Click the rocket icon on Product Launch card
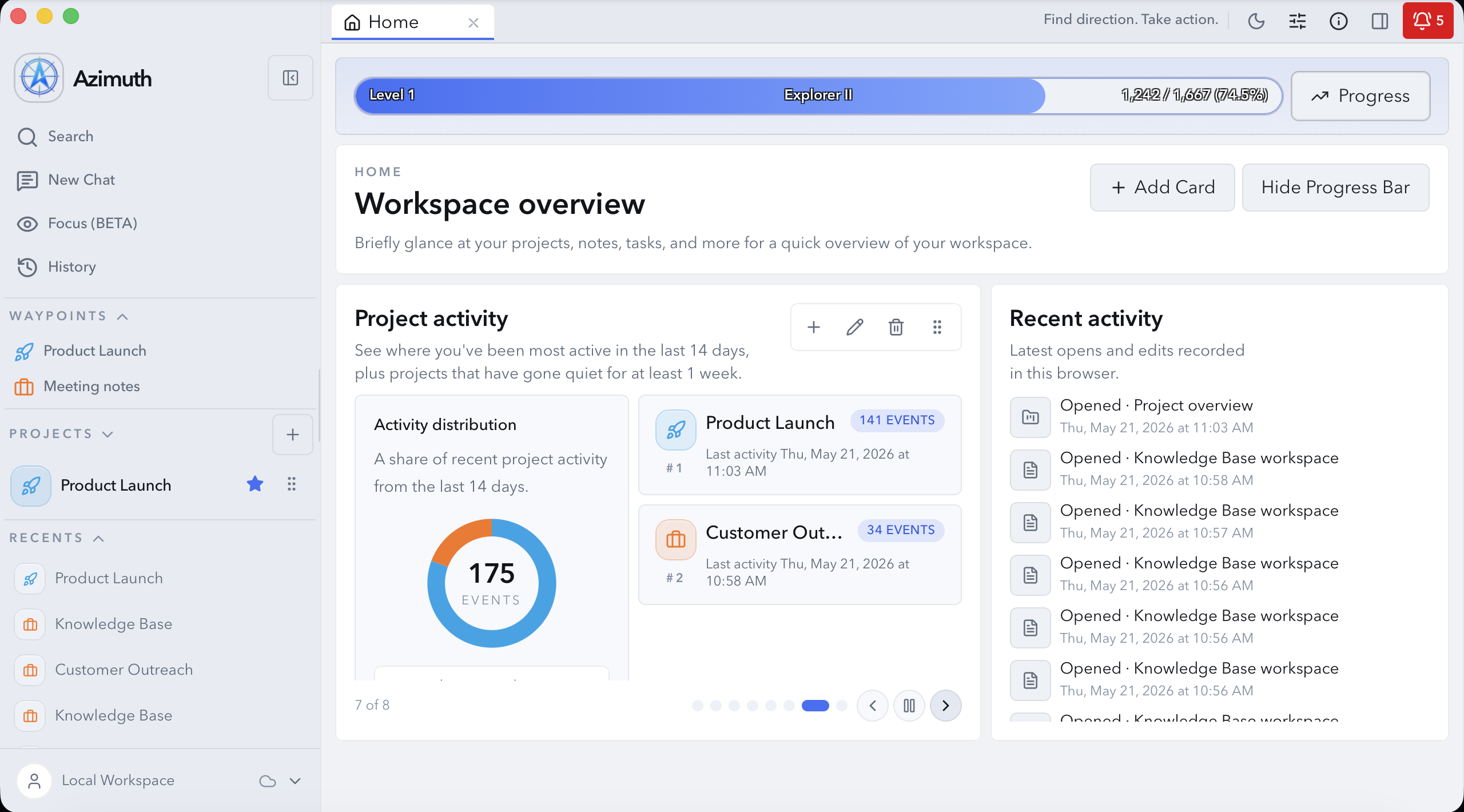Screen dimensions: 1464x812 (676, 430)
